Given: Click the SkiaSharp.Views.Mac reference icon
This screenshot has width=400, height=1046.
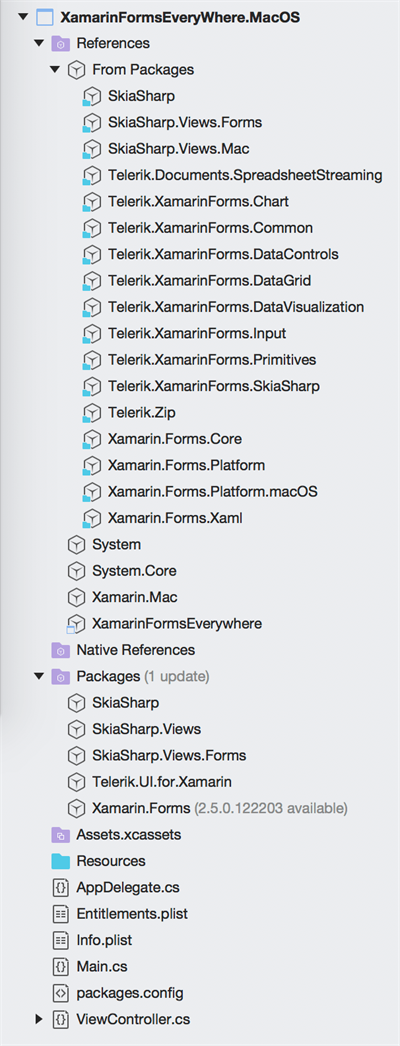Looking at the screenshot, I should (91, 149).
